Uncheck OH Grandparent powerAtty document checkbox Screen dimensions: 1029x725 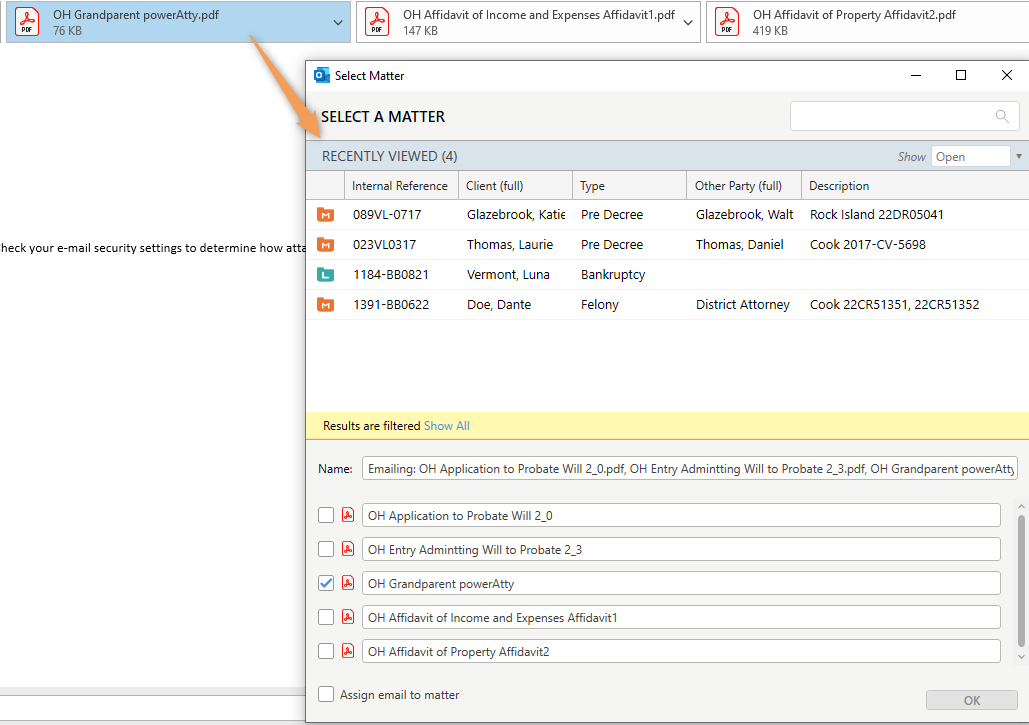click(x=324, y=582)
